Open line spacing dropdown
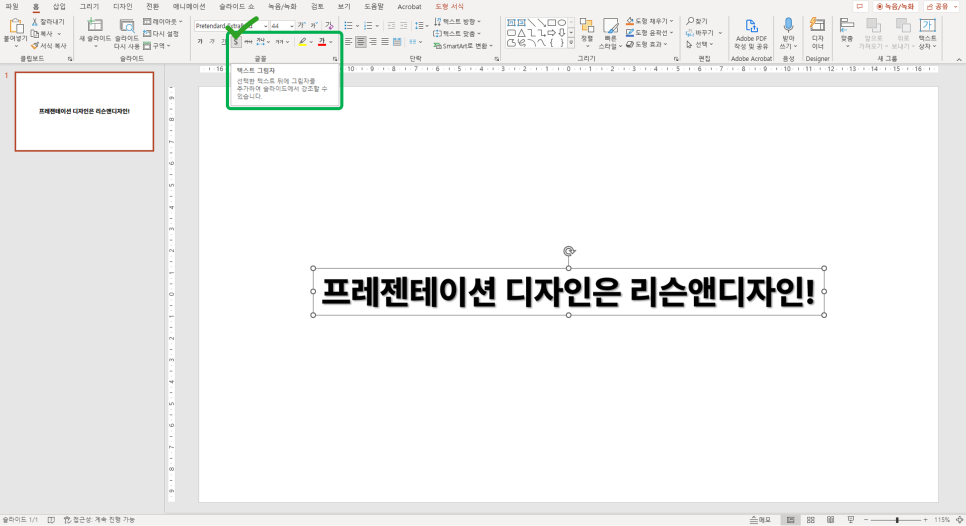The height and width of the screenshot is (526, 966). coord(421,26)
